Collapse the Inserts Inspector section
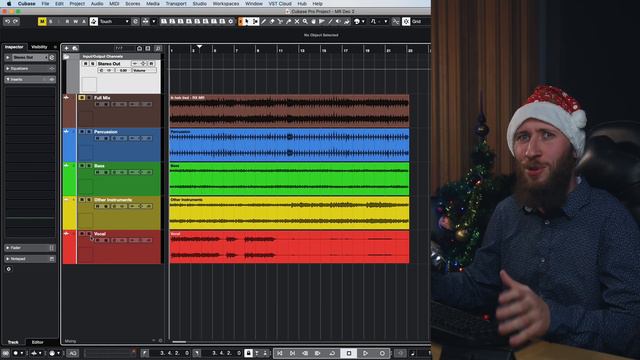 [x=8, y=80]
